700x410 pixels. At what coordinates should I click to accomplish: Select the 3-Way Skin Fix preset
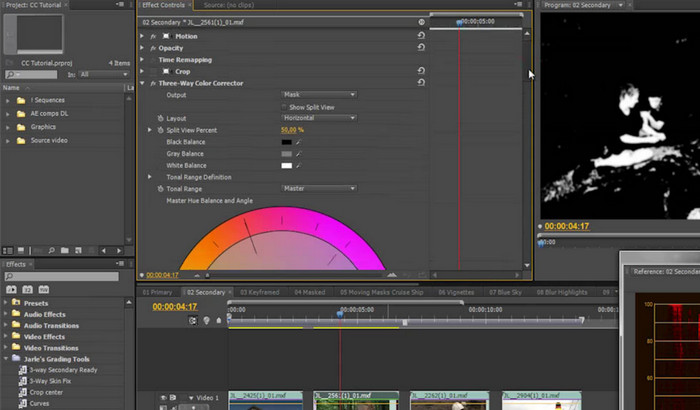(x=50, y=381)
